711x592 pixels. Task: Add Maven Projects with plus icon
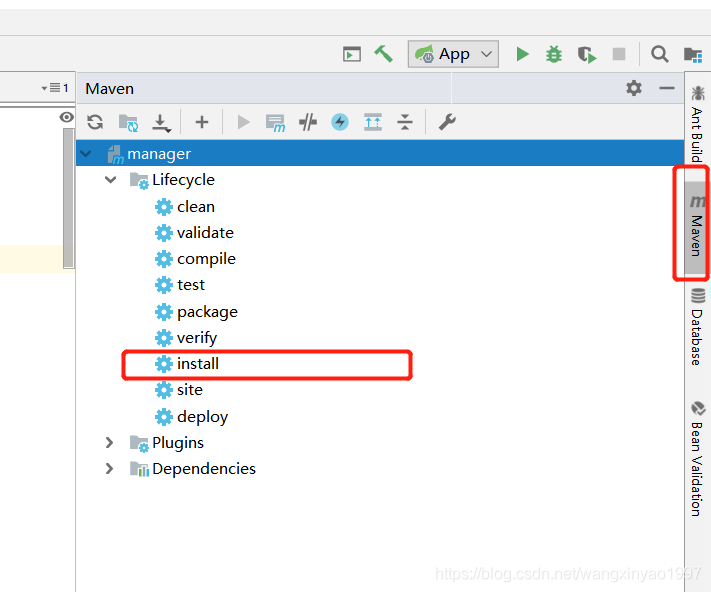coord(202,122)
